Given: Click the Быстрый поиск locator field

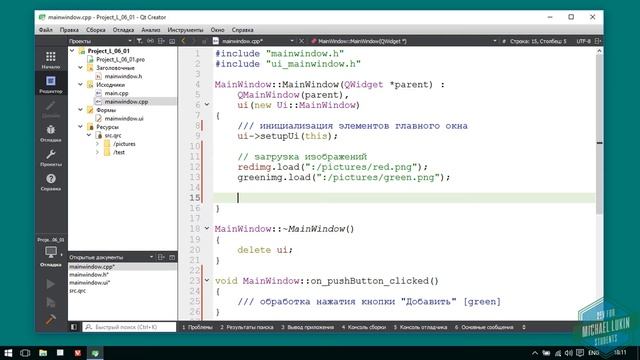Looking at the screenshot, I should pos(129,327).
